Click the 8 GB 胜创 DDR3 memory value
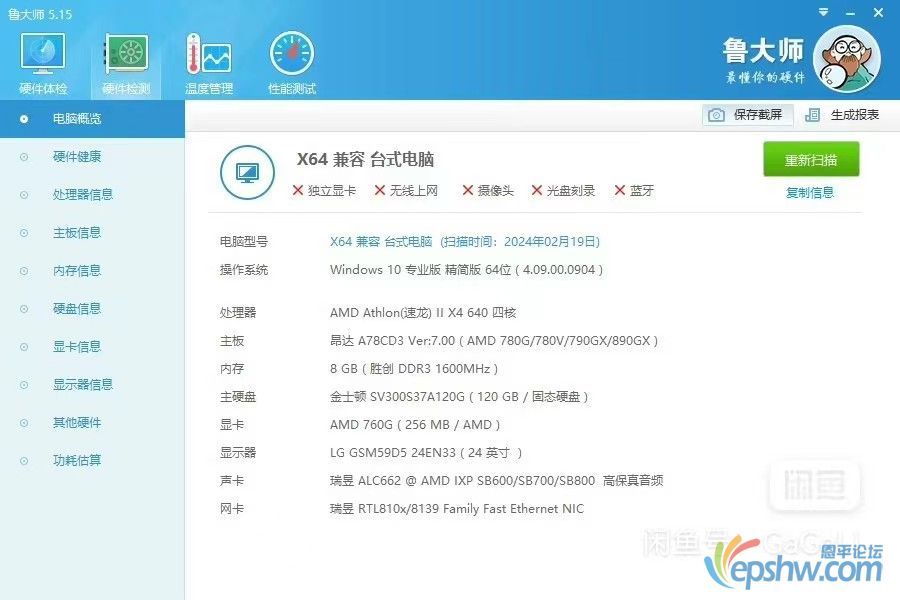Image resolution: width=900 pixels, height=600 pixels. click(414, 369)
